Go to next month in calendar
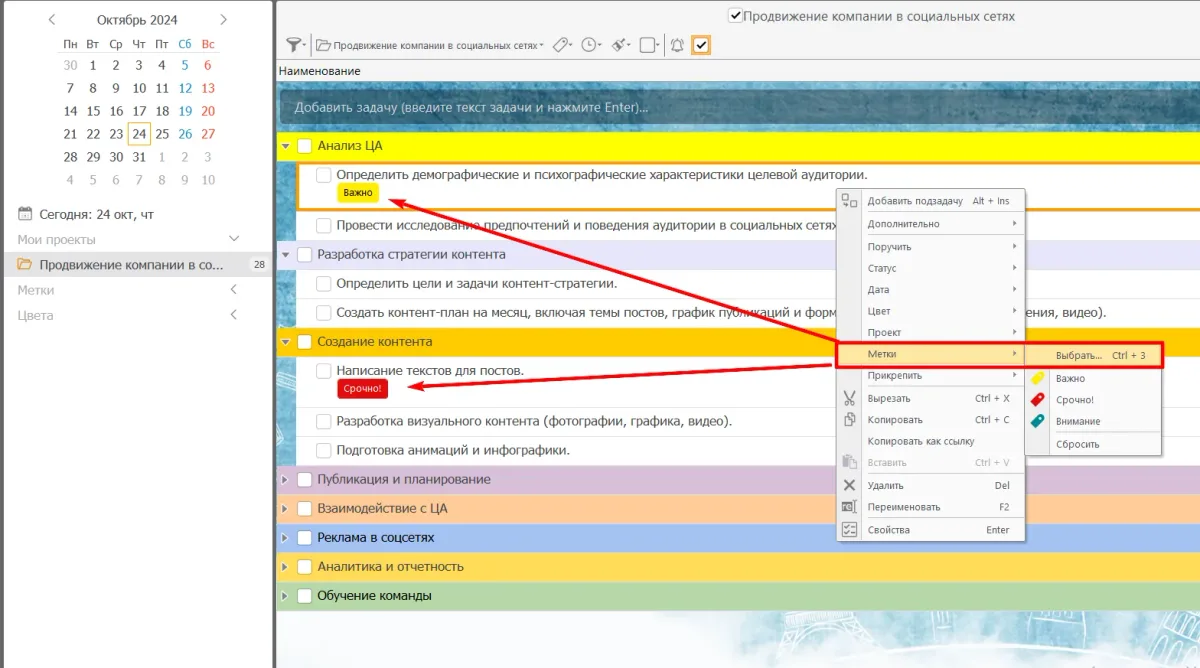 tap(223, 19)
